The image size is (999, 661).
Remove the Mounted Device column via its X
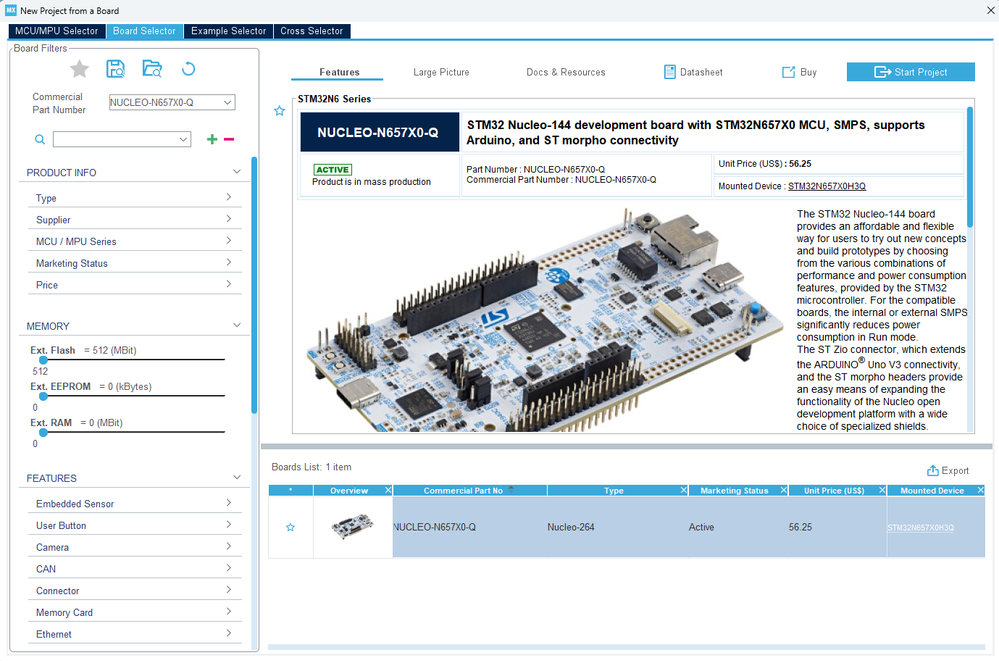tap(981, 490)
